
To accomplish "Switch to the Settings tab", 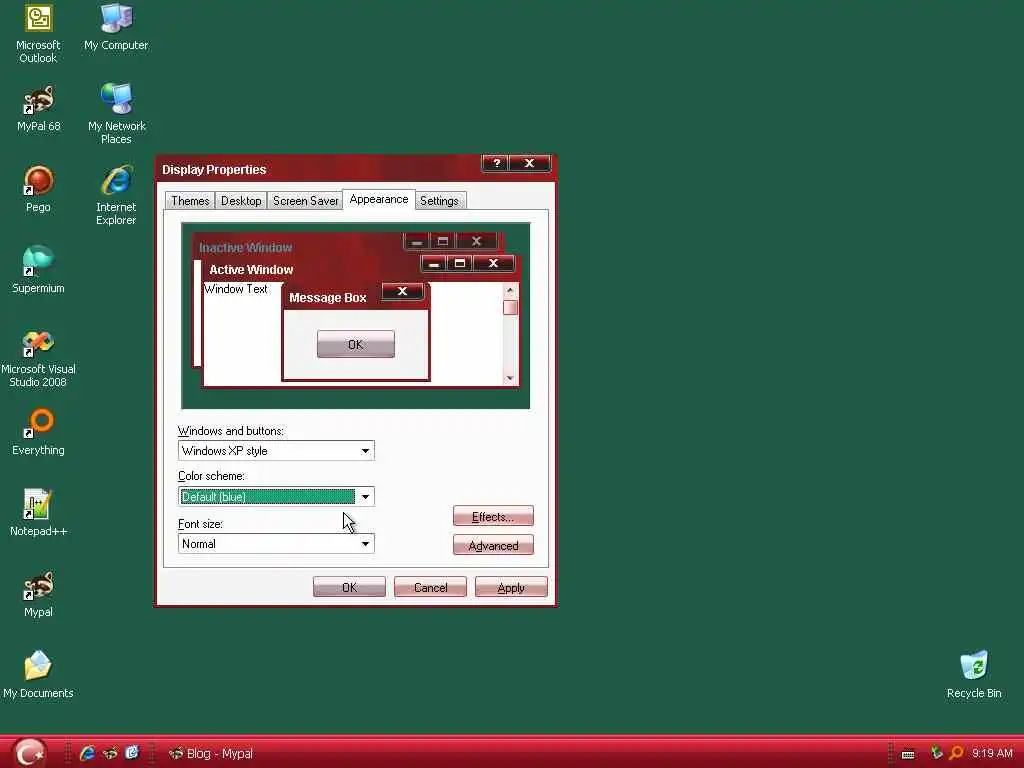I will click(x=439, y=200).
